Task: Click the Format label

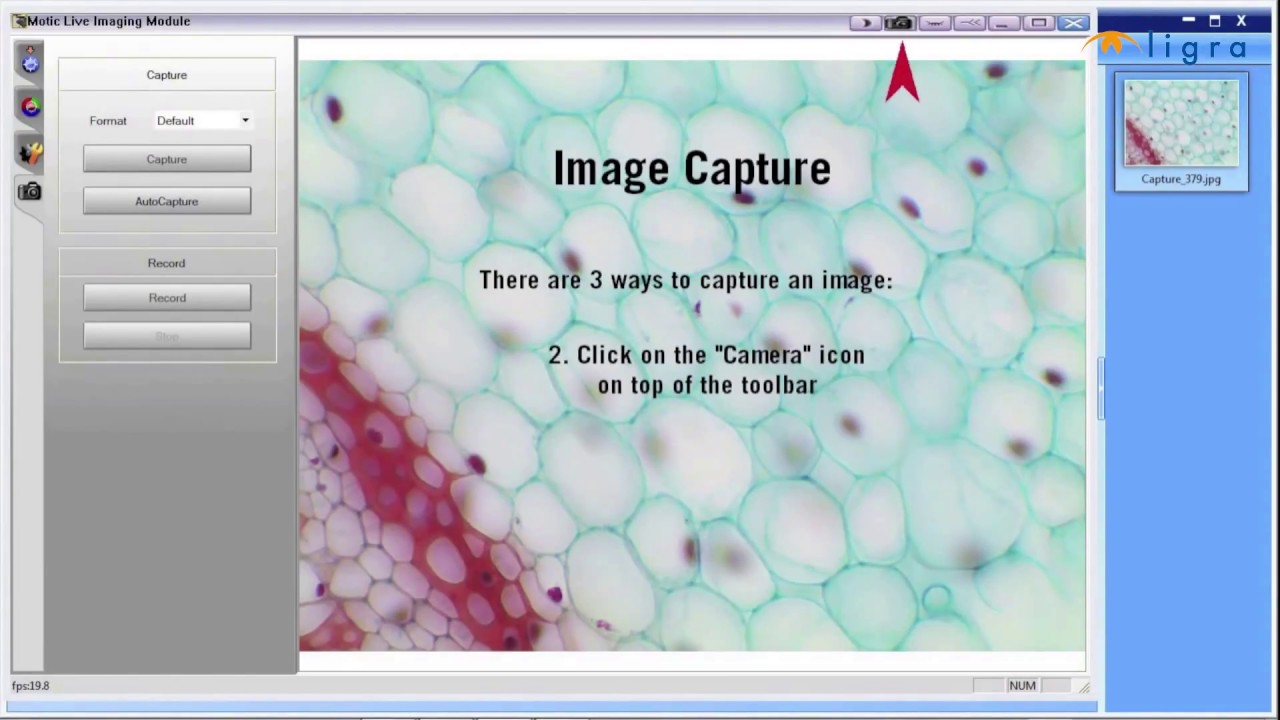Action: pos(108,121)
